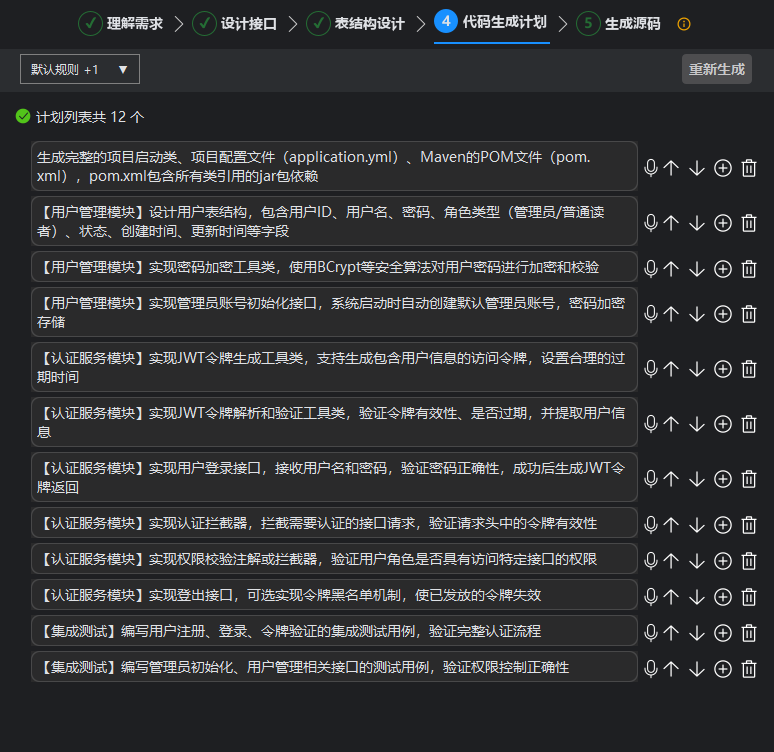Edit the first project startup class plan text
The height and width of the screenshot is (752, 774).
pyautogui.click(x=334, y=166)
